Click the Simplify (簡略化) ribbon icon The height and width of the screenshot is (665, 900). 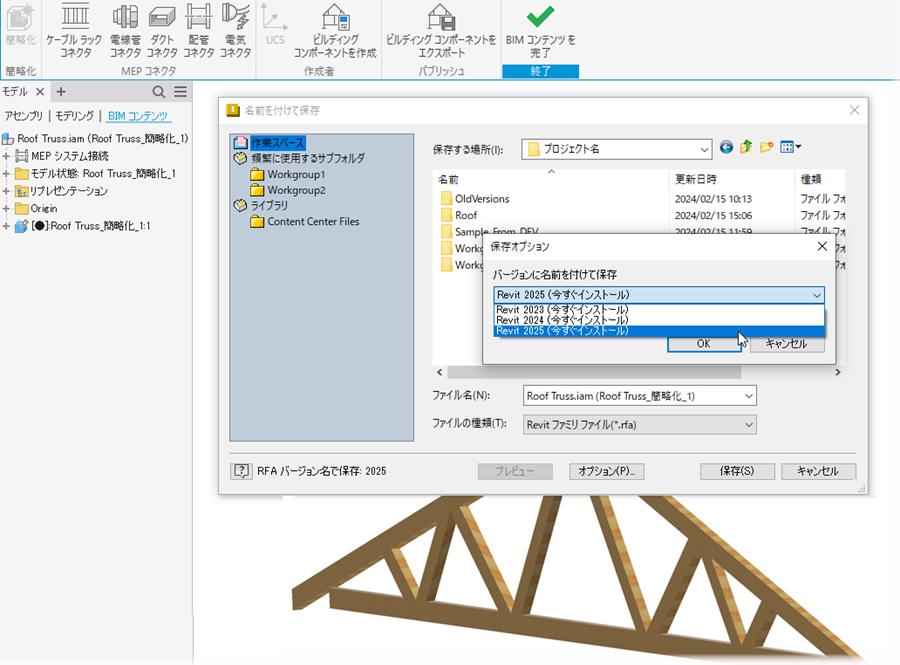point(21,25)
